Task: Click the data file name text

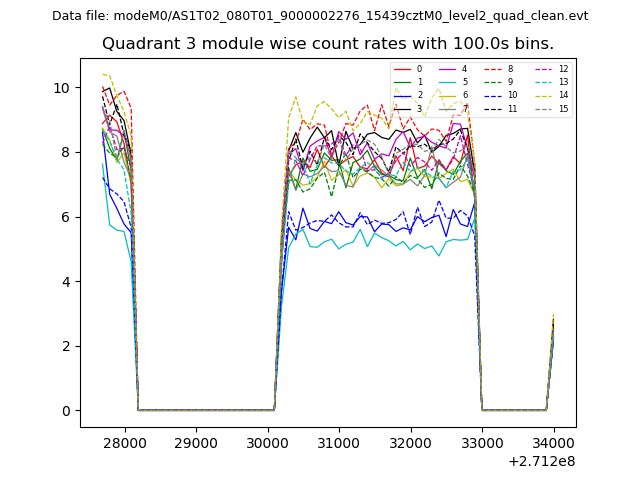Action: click(x=320, y=16)
